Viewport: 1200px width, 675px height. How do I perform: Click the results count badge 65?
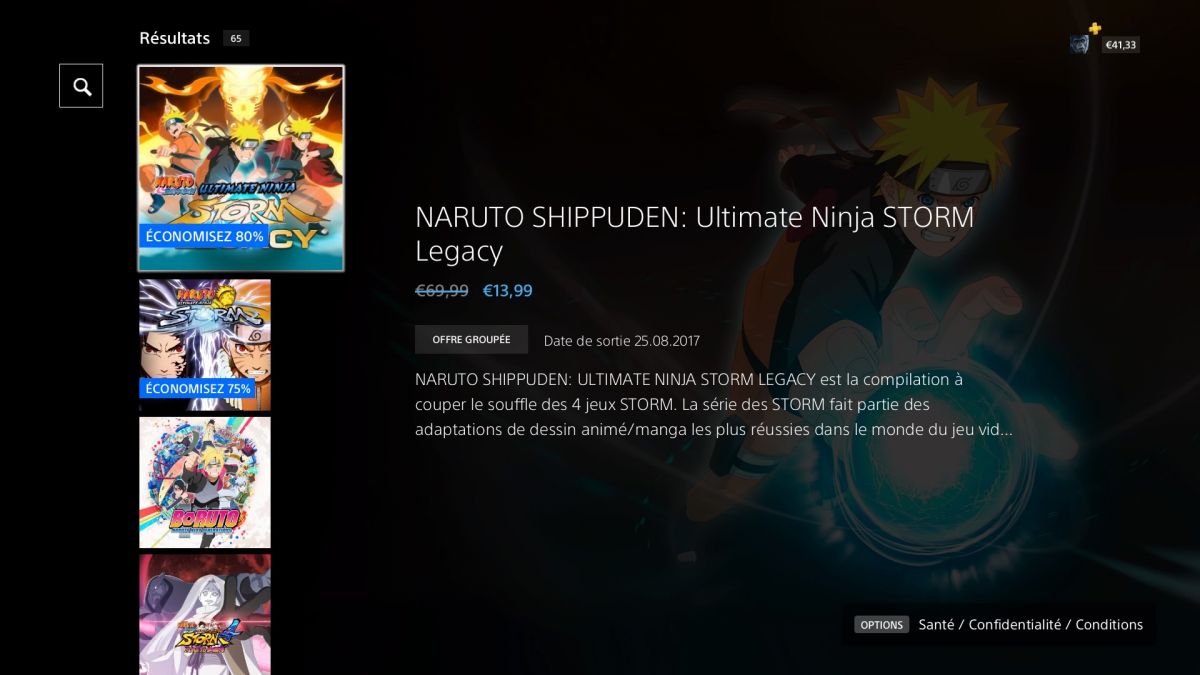[236, 38]
